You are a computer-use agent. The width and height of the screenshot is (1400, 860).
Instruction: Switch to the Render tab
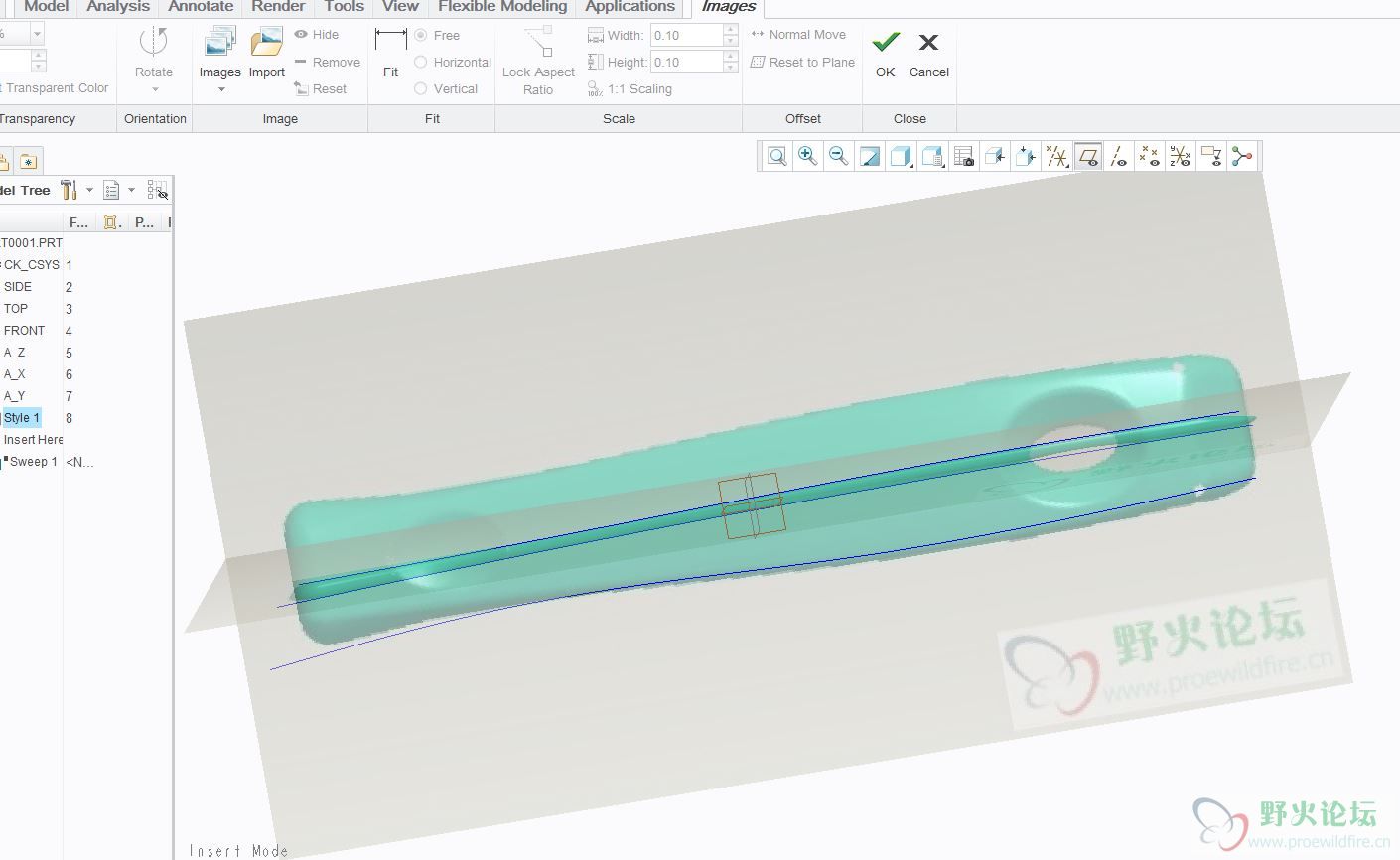(278, 7)
